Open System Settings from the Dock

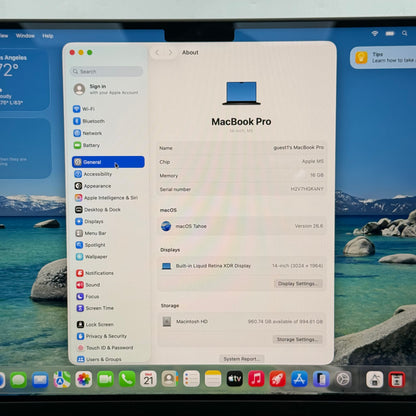(x=343, y=379)
